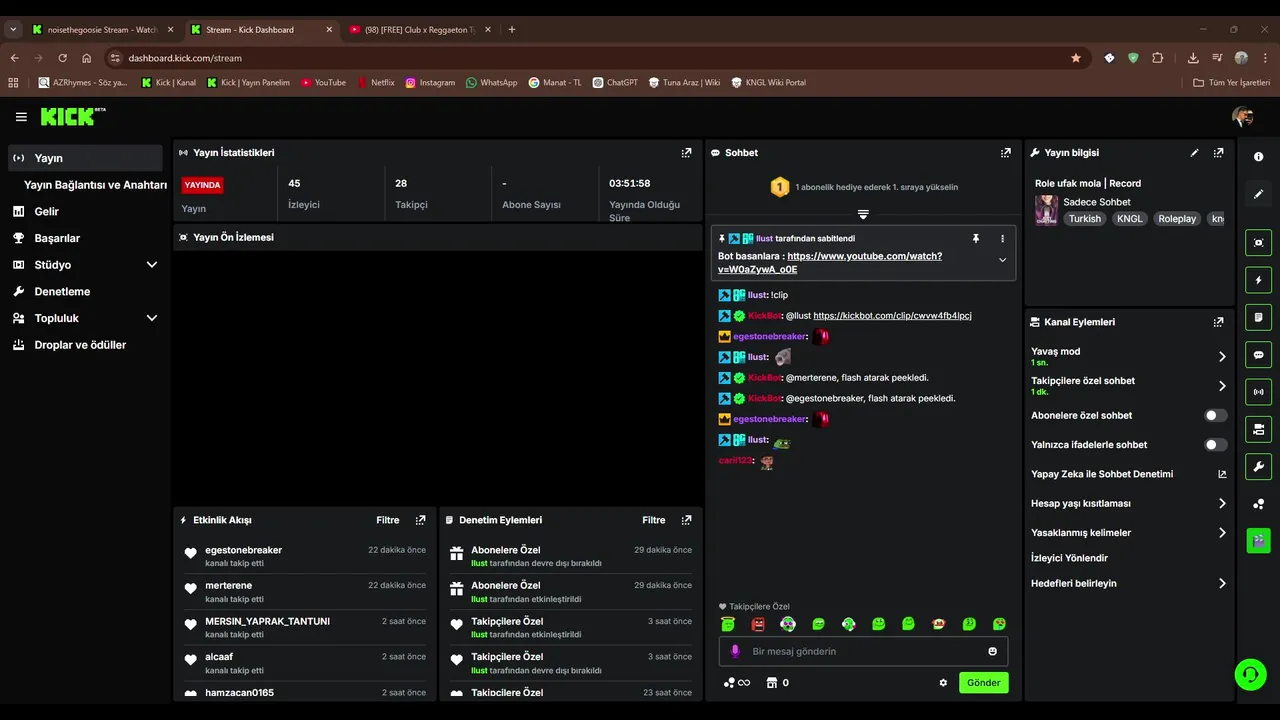Switch to the Club x Reggaeton YouTube tab
The height and width of the screenshot is (720, 1280).
tap(419, 30)
